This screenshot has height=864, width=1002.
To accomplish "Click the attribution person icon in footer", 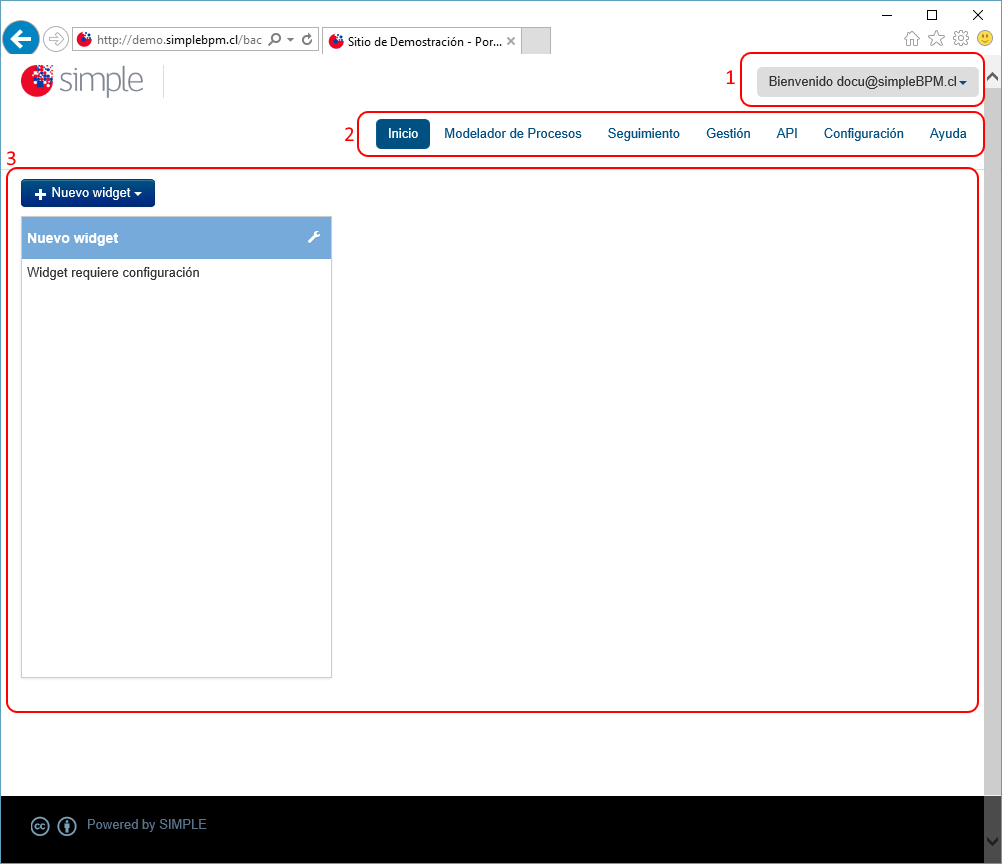I will click(x=67, y=826).
